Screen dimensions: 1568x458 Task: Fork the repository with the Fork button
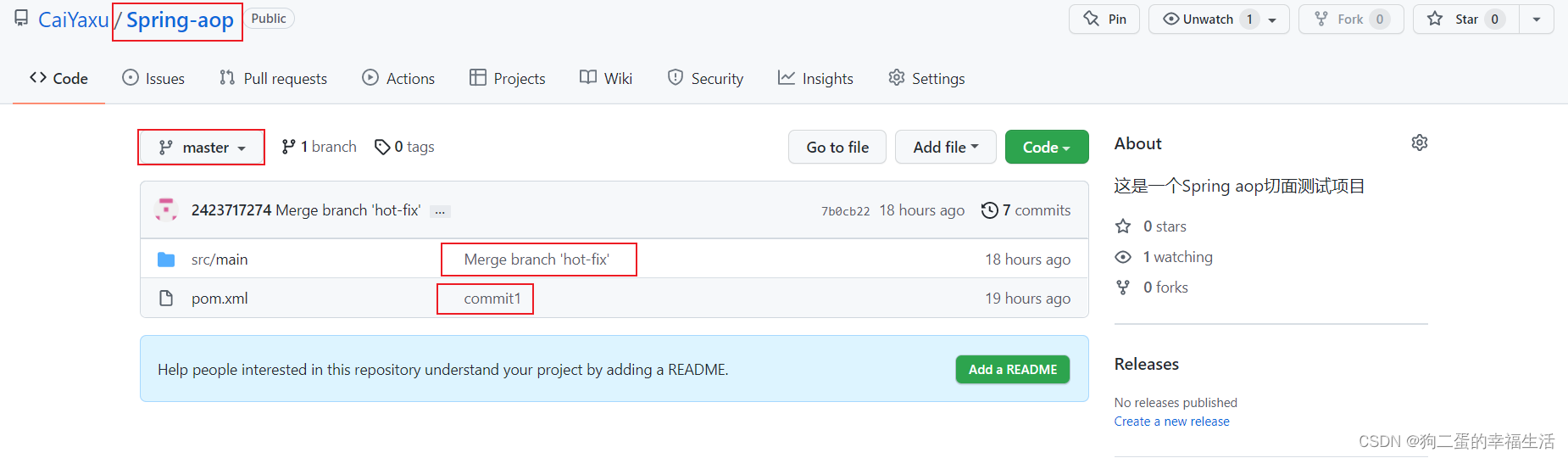coord(1351,19)
